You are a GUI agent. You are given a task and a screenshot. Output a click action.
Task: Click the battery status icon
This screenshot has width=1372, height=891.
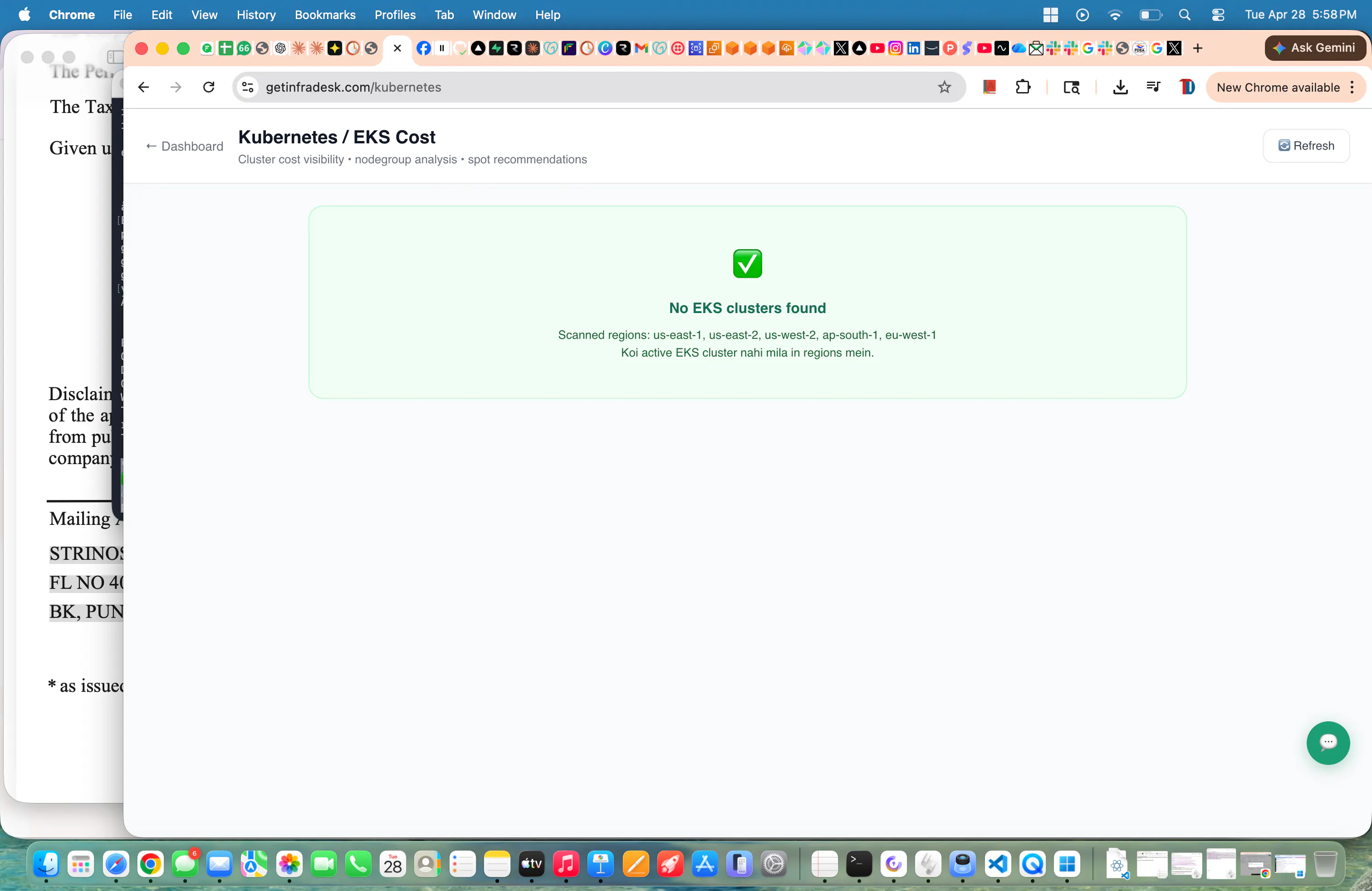[1151, 15]
